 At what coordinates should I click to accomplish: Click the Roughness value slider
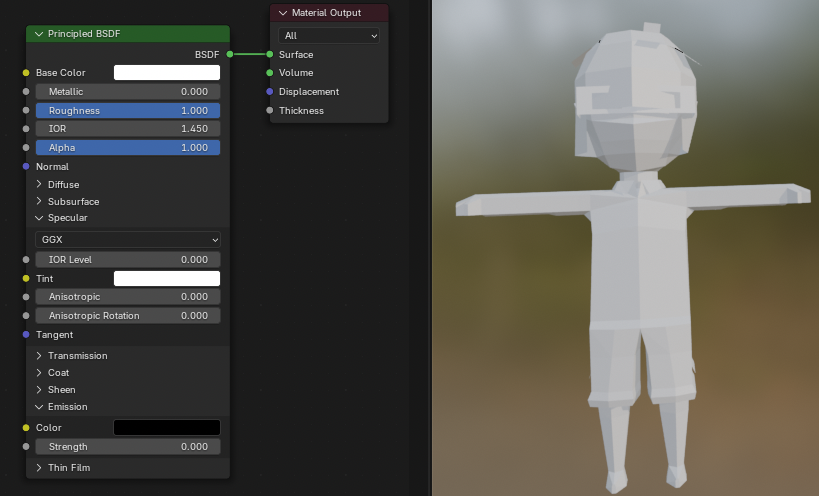(x=128, y=111)
